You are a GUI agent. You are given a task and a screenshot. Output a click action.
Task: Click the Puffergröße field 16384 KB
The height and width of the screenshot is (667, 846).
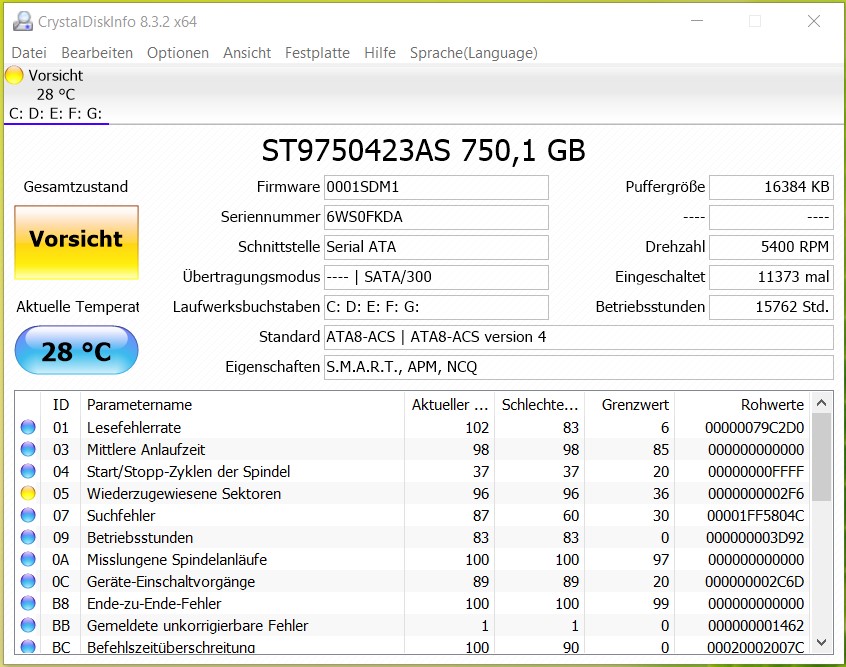pyautogui.click(x=771, y=187)
